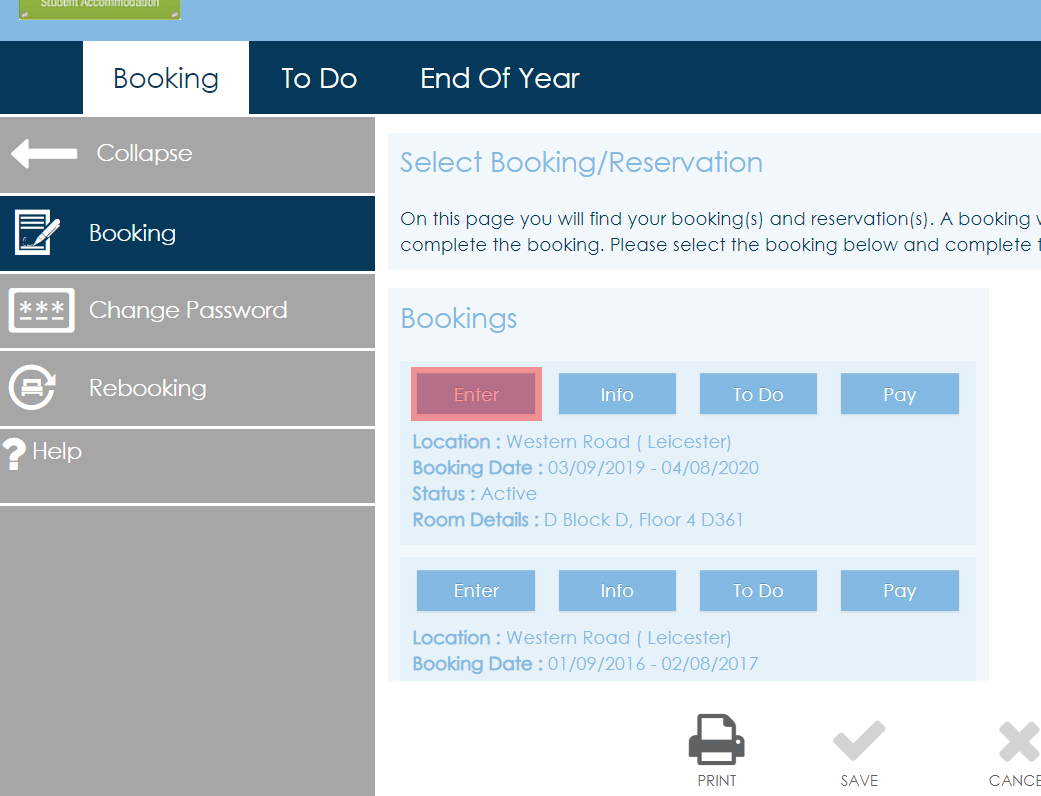Viewport: 1041px width, 796px height.
Task: Click the Change Password asterisks icon
Action: point(41,310)
